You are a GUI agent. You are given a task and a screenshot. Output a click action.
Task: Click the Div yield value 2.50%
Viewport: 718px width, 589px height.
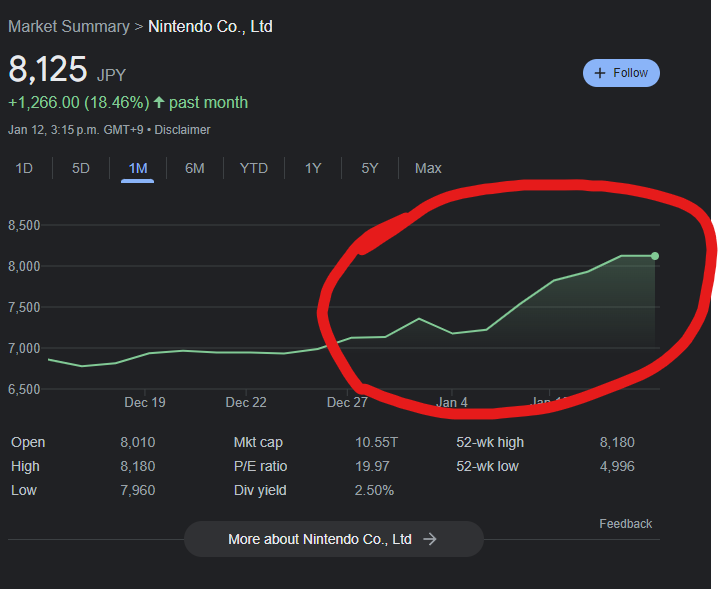pos(374,490)
